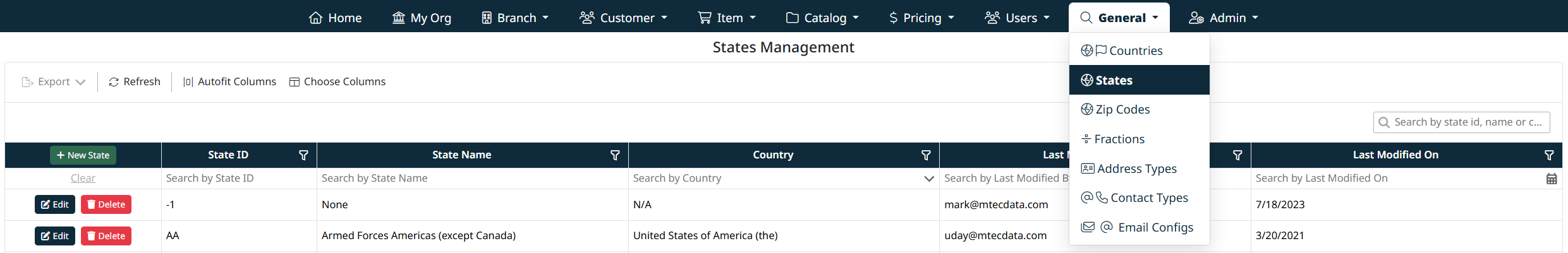Open the Search by Country dropdown
This screenshot has width=1568, height=253.
(928, 179)
